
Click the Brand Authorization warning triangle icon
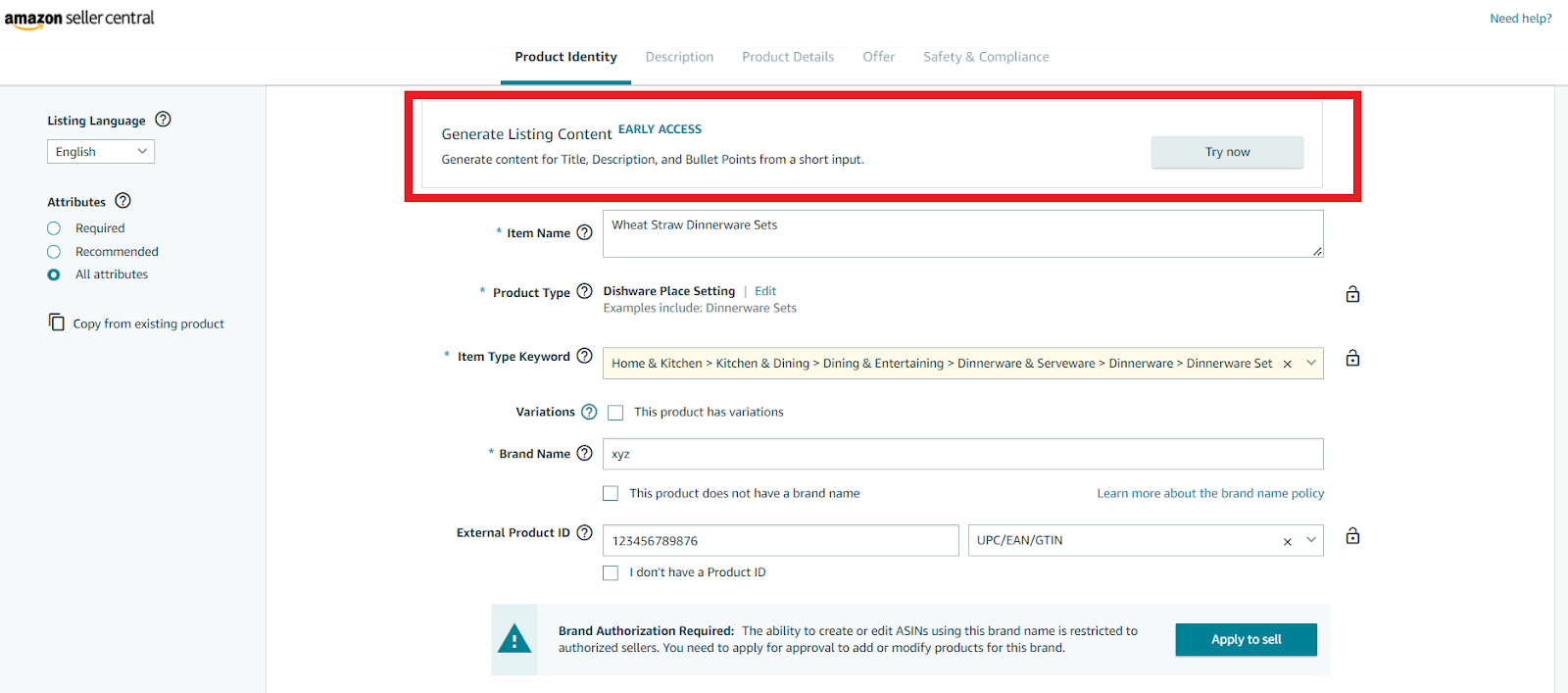tap(514, 640)
